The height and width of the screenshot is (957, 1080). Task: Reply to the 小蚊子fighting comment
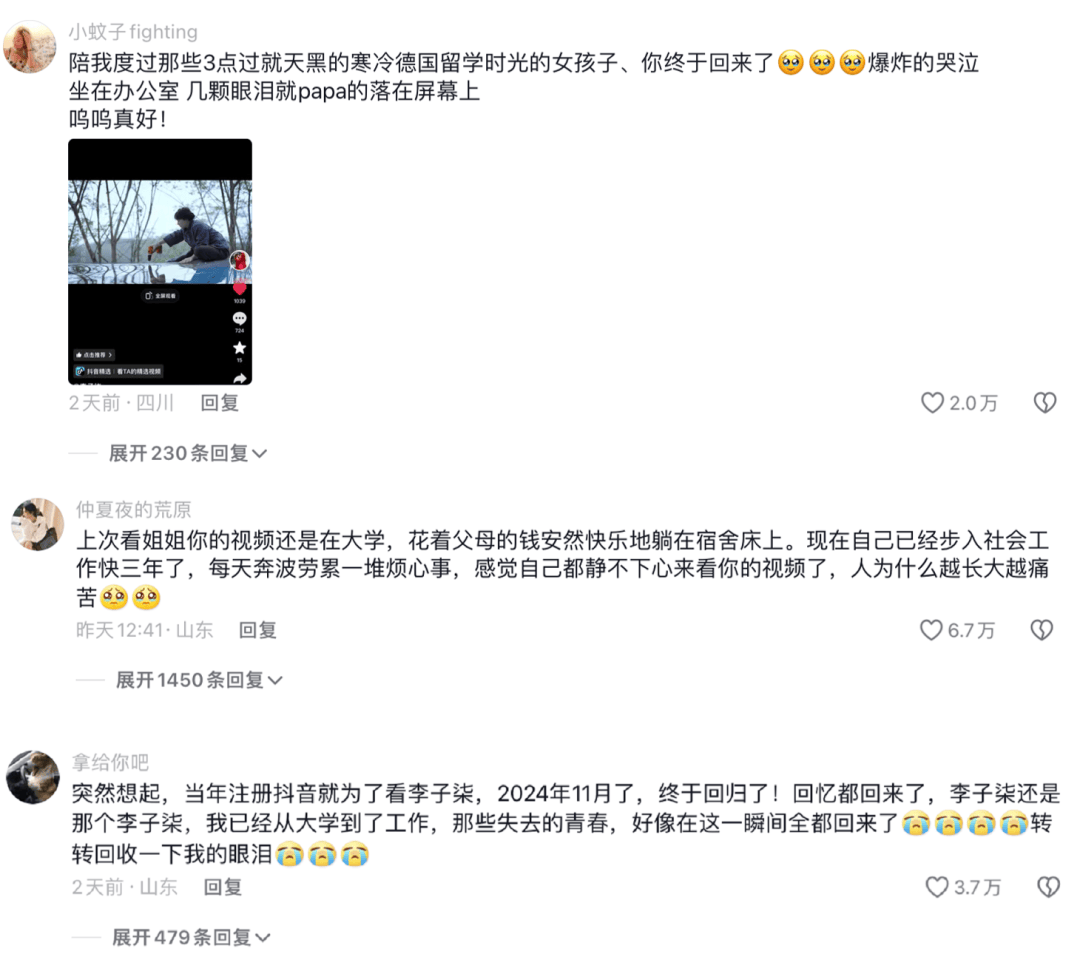[220, 403]
